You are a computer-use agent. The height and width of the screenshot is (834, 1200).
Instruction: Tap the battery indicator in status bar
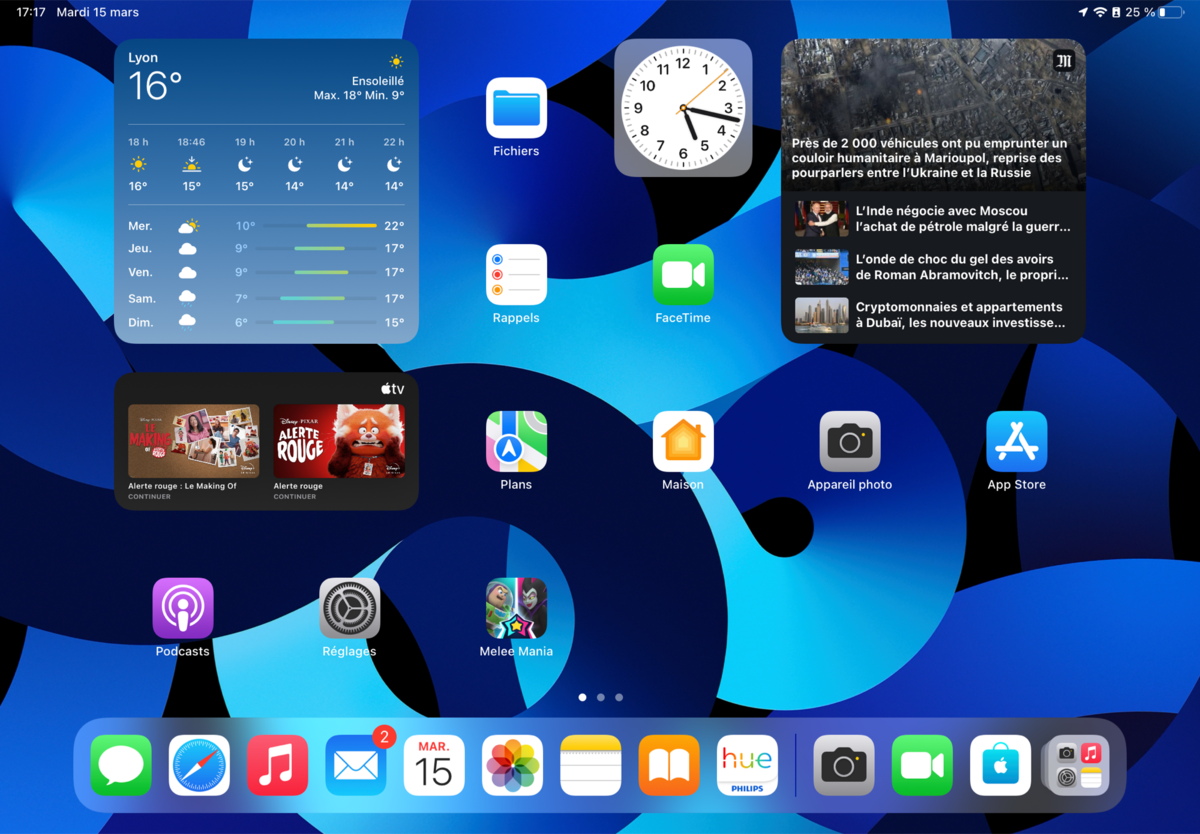click(1171, 12)
